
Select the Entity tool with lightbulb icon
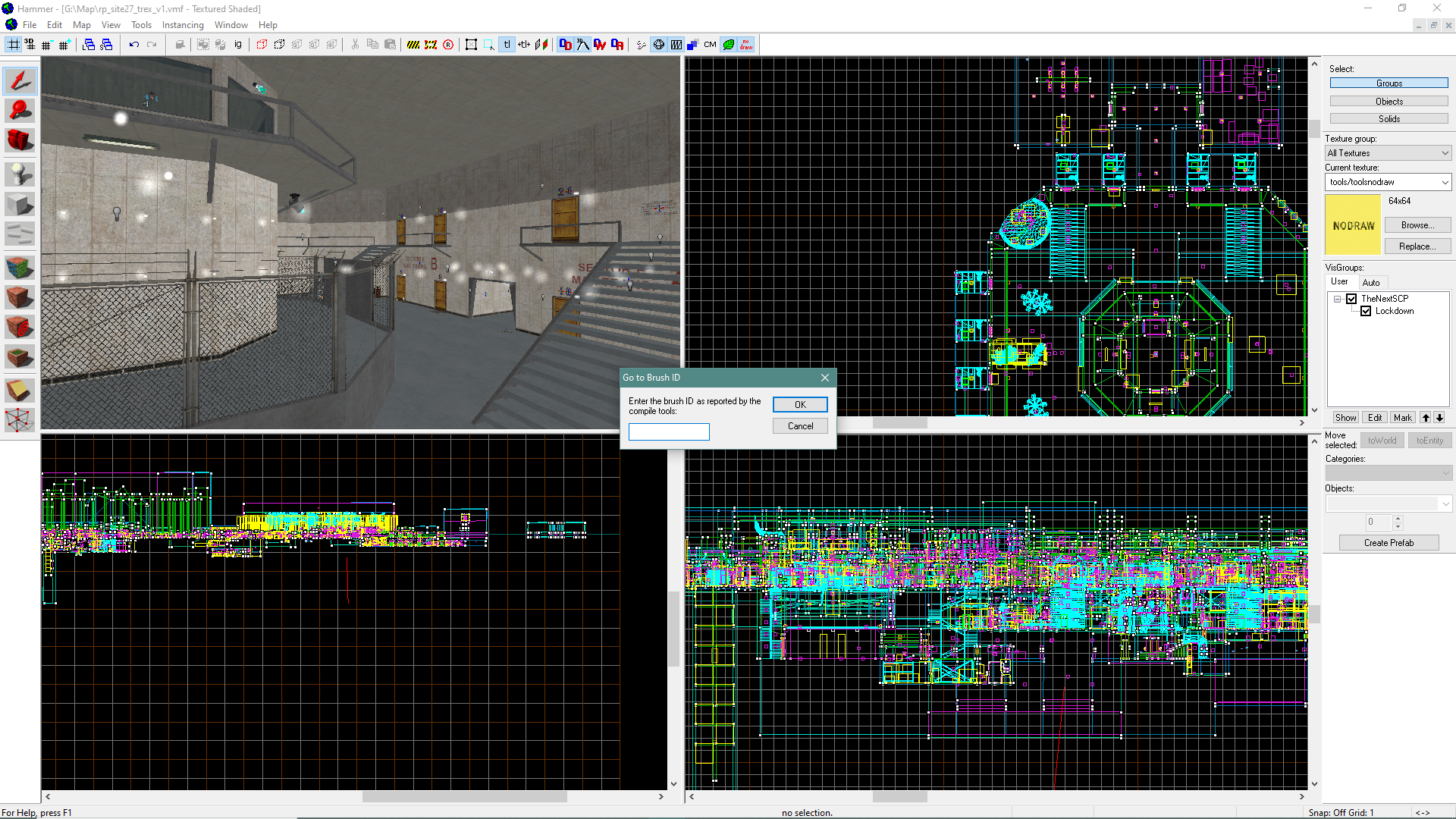pyautogui.click(x=20, y=174)
